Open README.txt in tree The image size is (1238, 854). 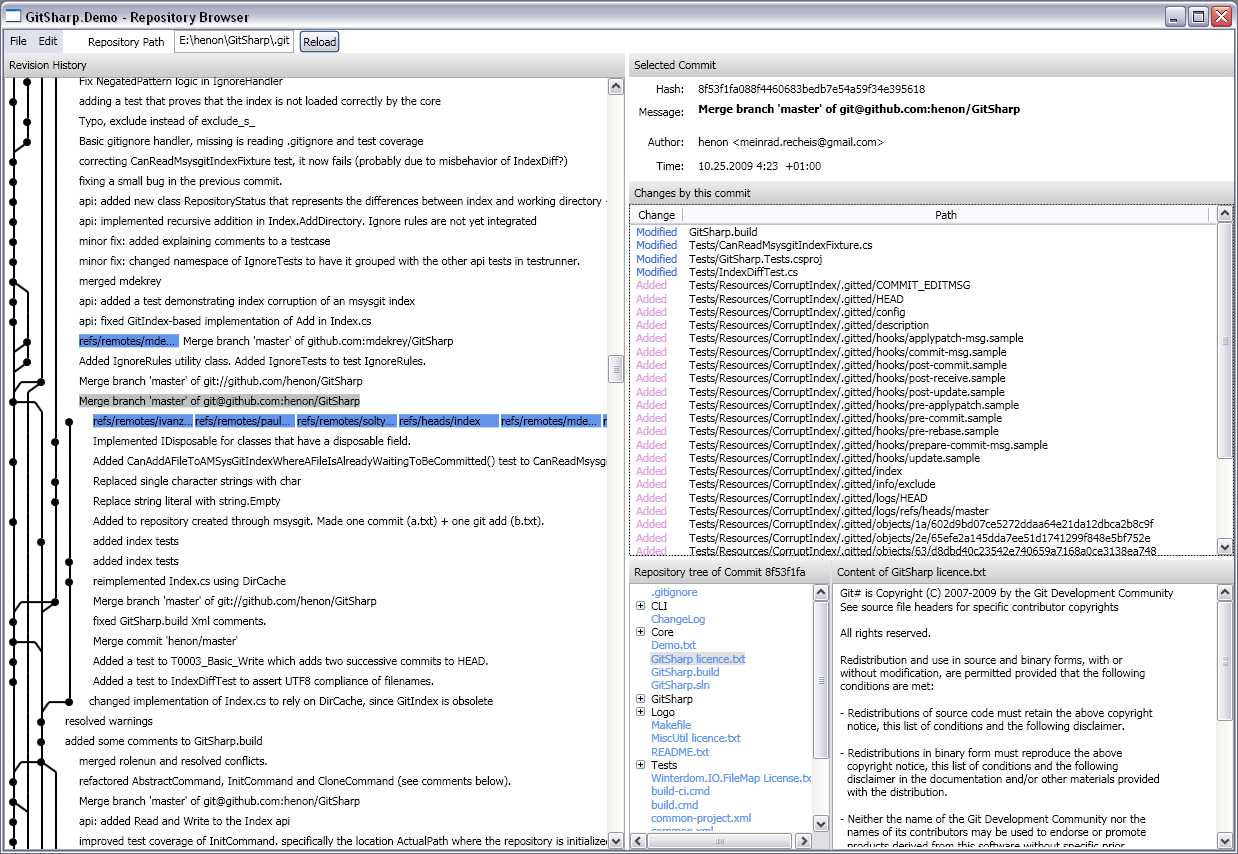pyautogui.click(x=680, y=752)
